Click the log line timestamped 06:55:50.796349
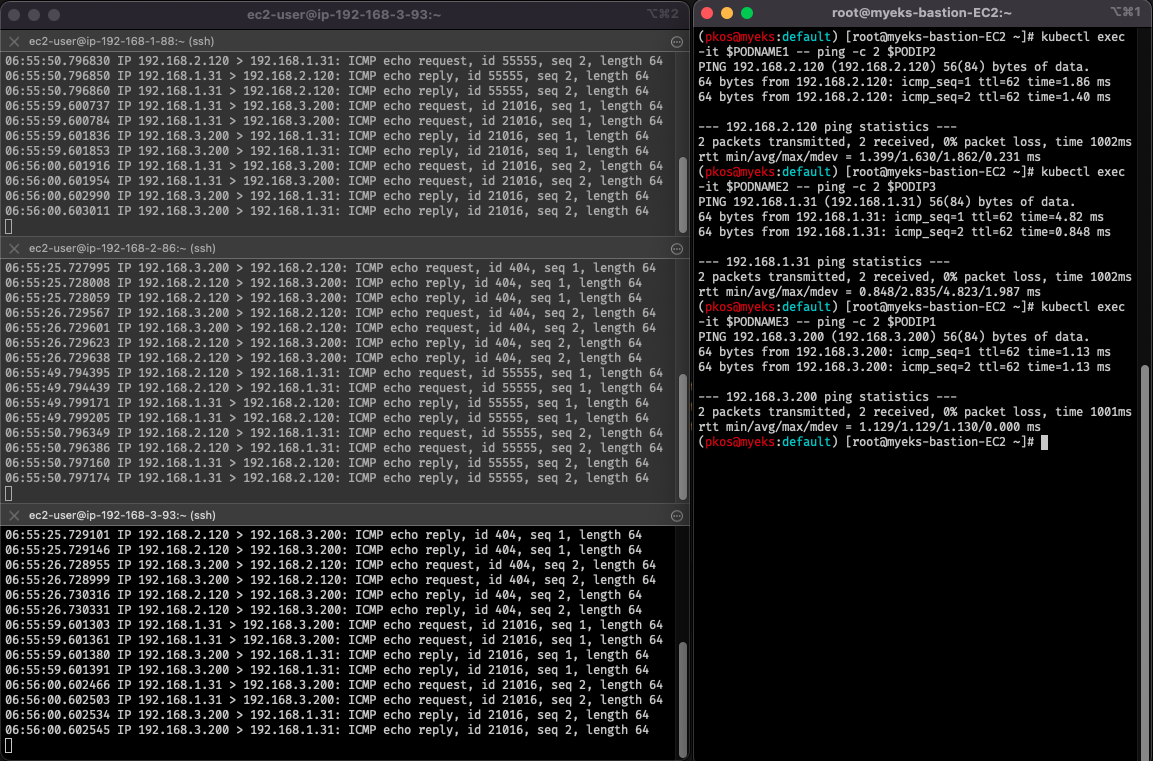This screenshot has width=1153, height=761. tap(334, 433)
